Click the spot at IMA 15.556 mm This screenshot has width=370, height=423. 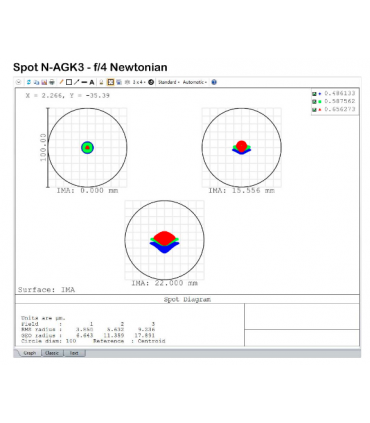tap(241, 148)
